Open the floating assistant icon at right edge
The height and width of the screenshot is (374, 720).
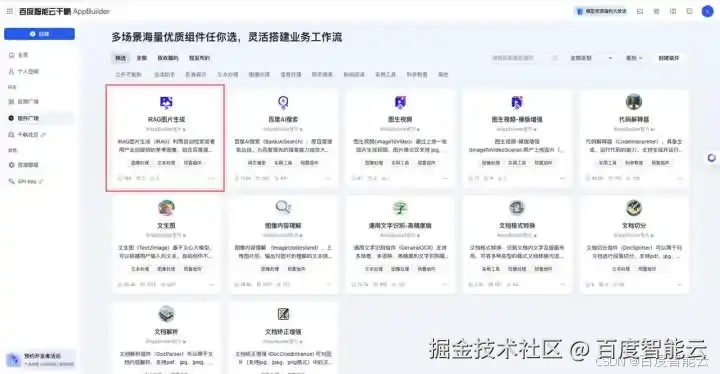tap(711, 158)
